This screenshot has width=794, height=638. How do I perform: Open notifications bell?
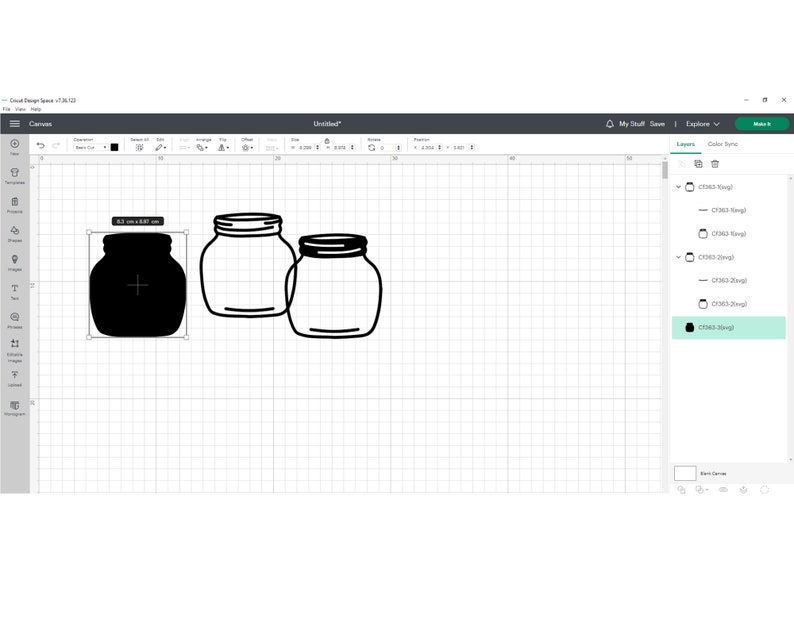click(610, 124)
